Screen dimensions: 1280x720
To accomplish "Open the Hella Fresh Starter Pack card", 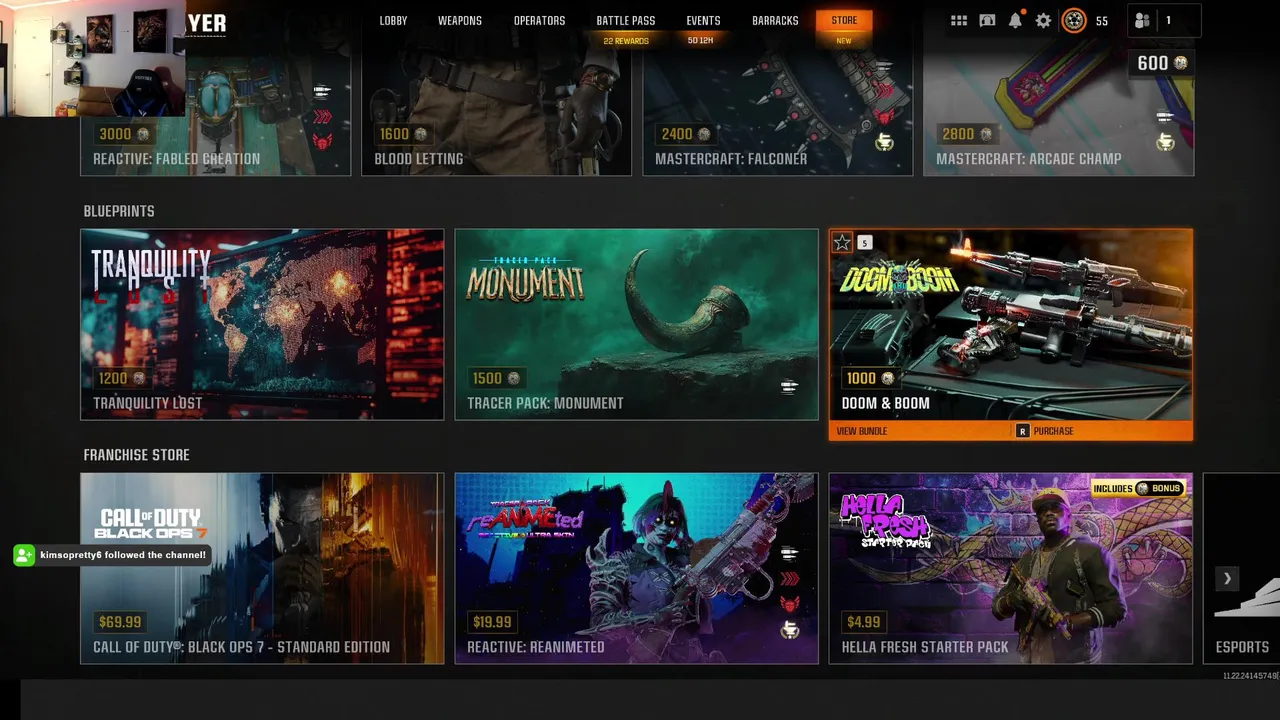I will click(x=1011, y=568).
